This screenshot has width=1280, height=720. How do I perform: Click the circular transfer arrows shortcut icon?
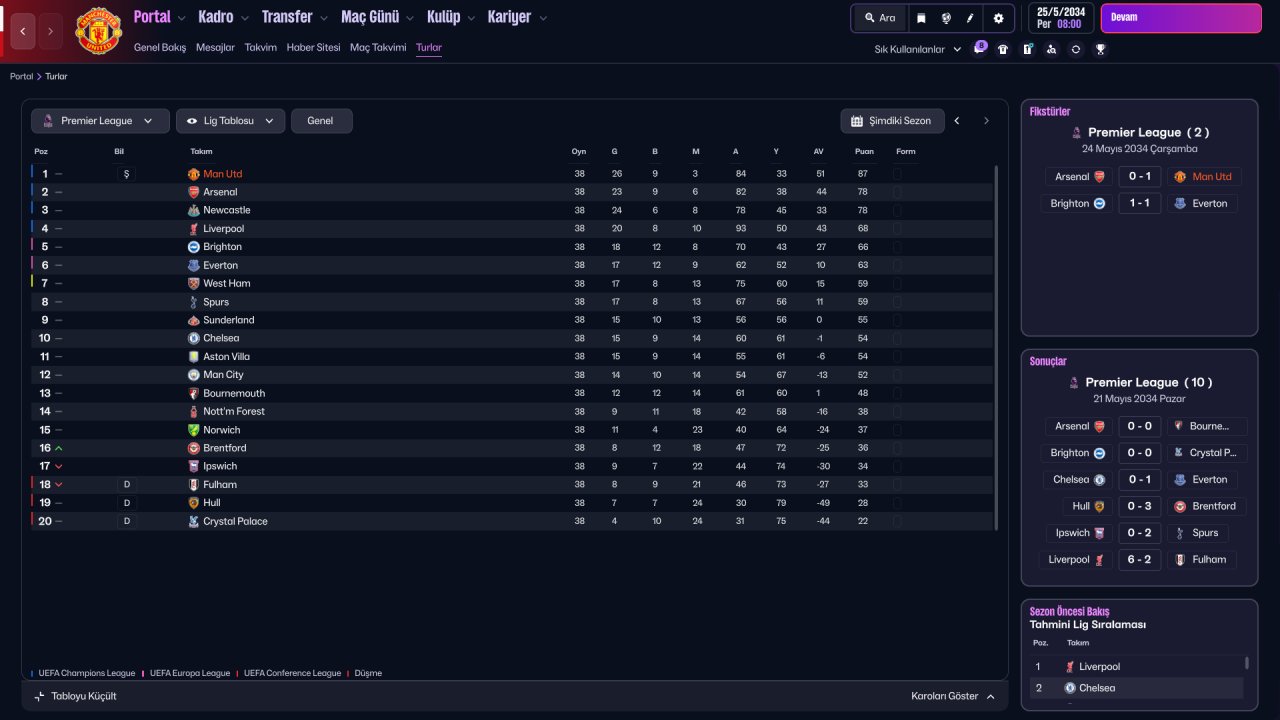[x=1075, y=49]
